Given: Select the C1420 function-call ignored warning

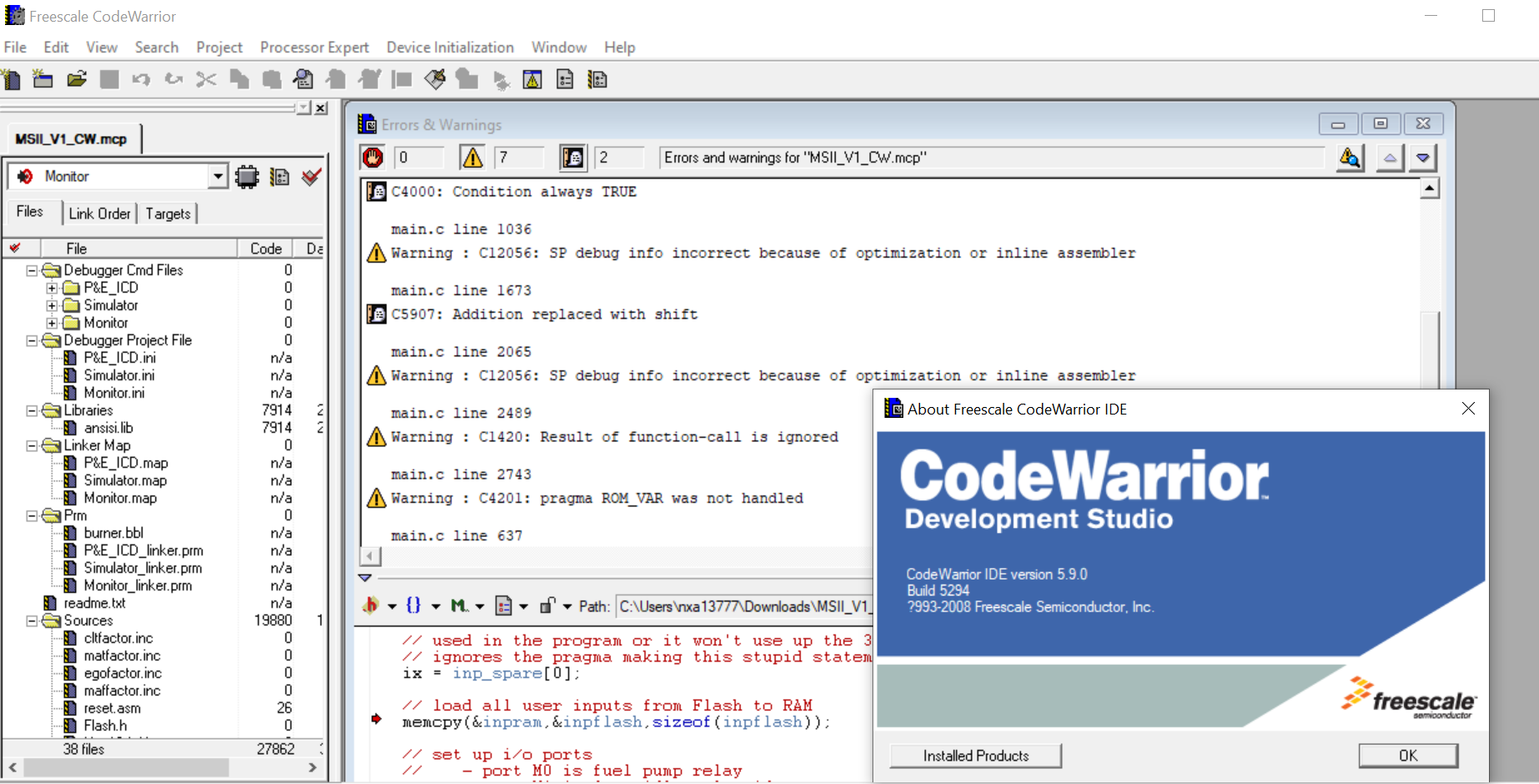Looking at the screenshot, I should pyautogui.click(x=614, y=437).
